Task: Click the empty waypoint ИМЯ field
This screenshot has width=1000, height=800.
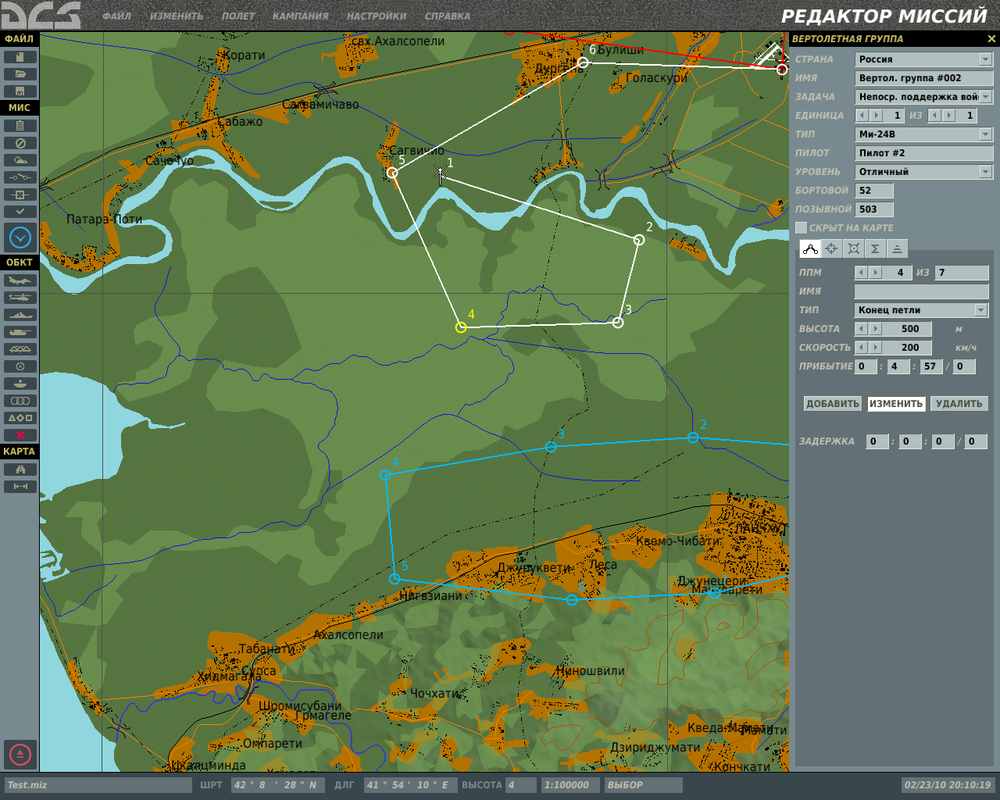Action: (921, 292)
